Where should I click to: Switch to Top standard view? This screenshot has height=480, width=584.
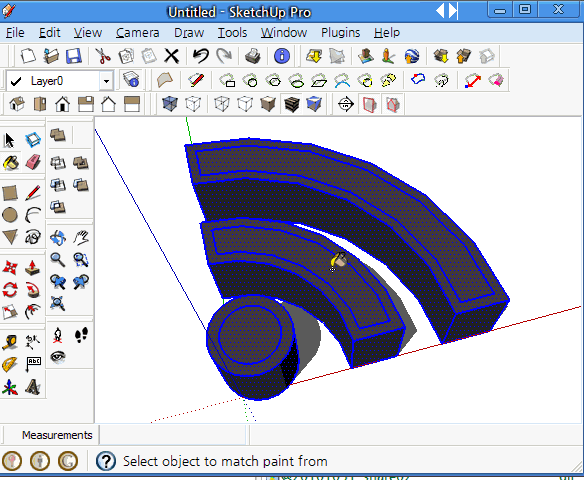40,104
